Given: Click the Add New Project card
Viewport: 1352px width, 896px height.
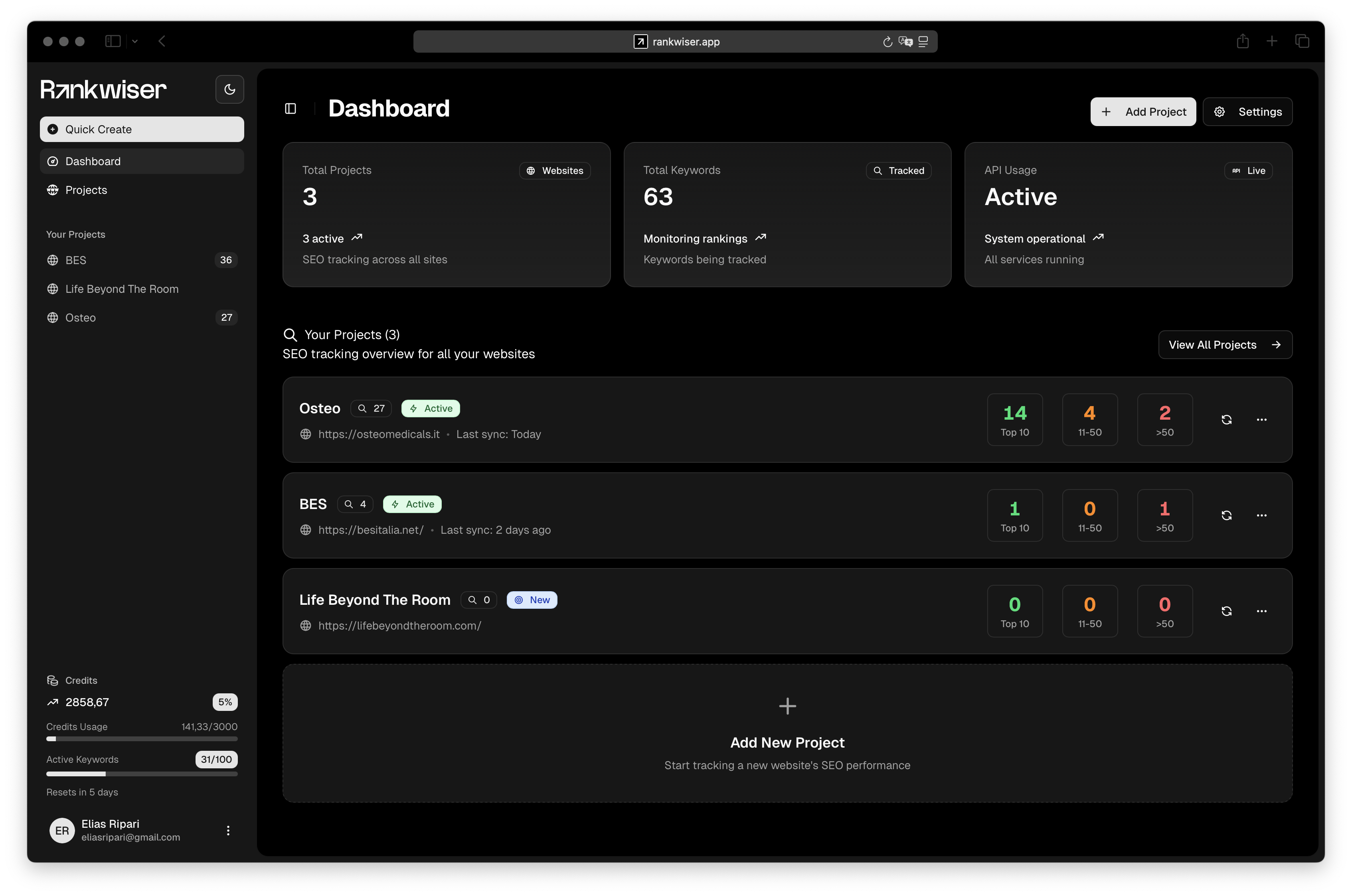Looking at the screenshot, I should click(x=787, y=733).
